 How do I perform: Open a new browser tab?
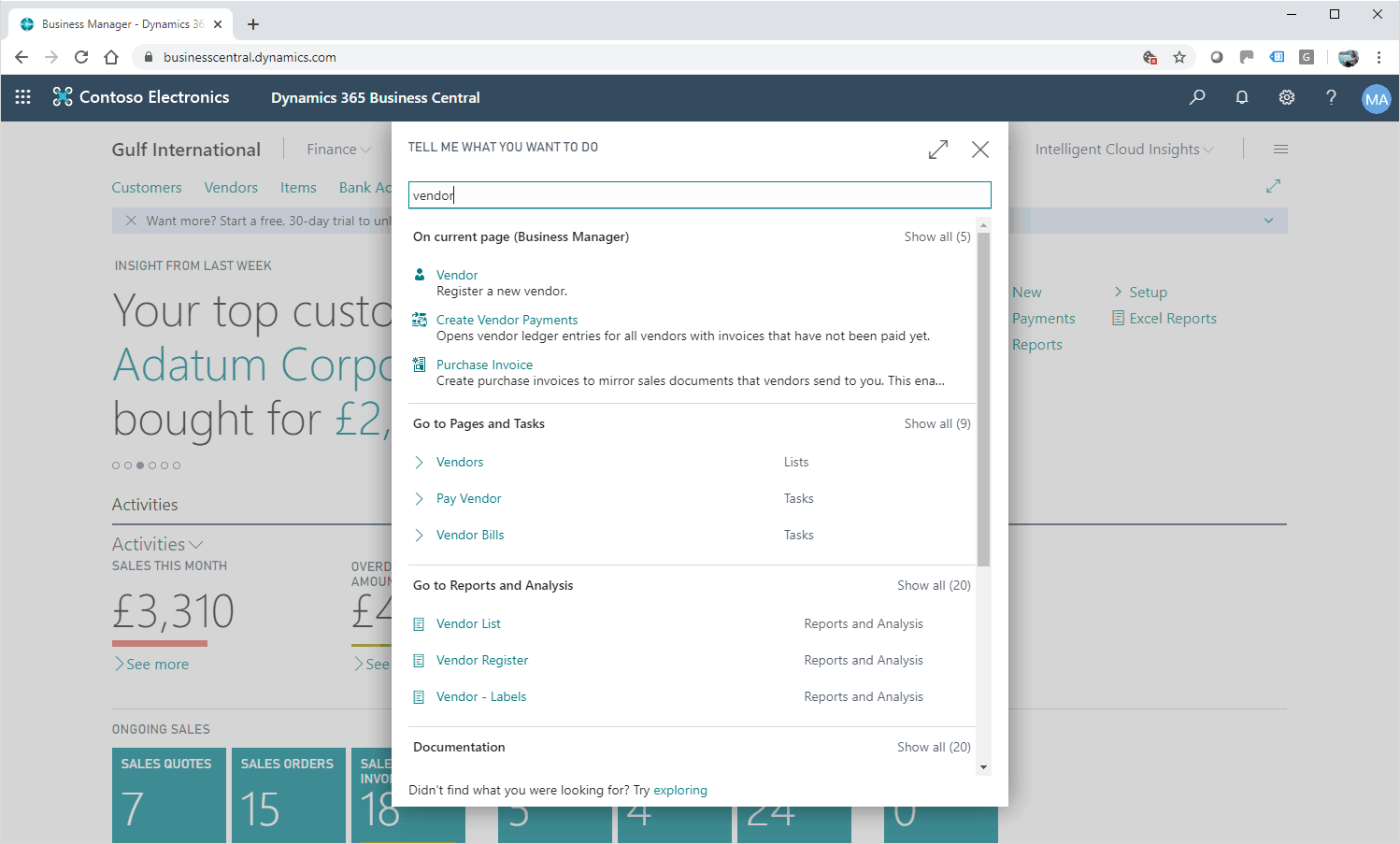tap(253, 24)
